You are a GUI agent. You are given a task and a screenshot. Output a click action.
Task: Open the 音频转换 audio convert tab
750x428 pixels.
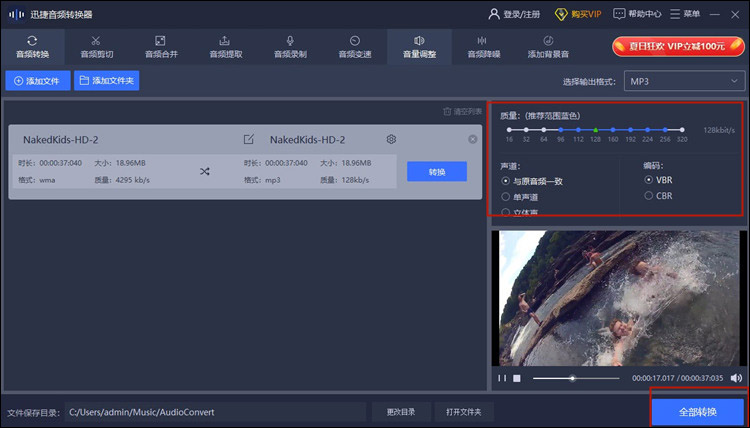(x=33, y=47)
